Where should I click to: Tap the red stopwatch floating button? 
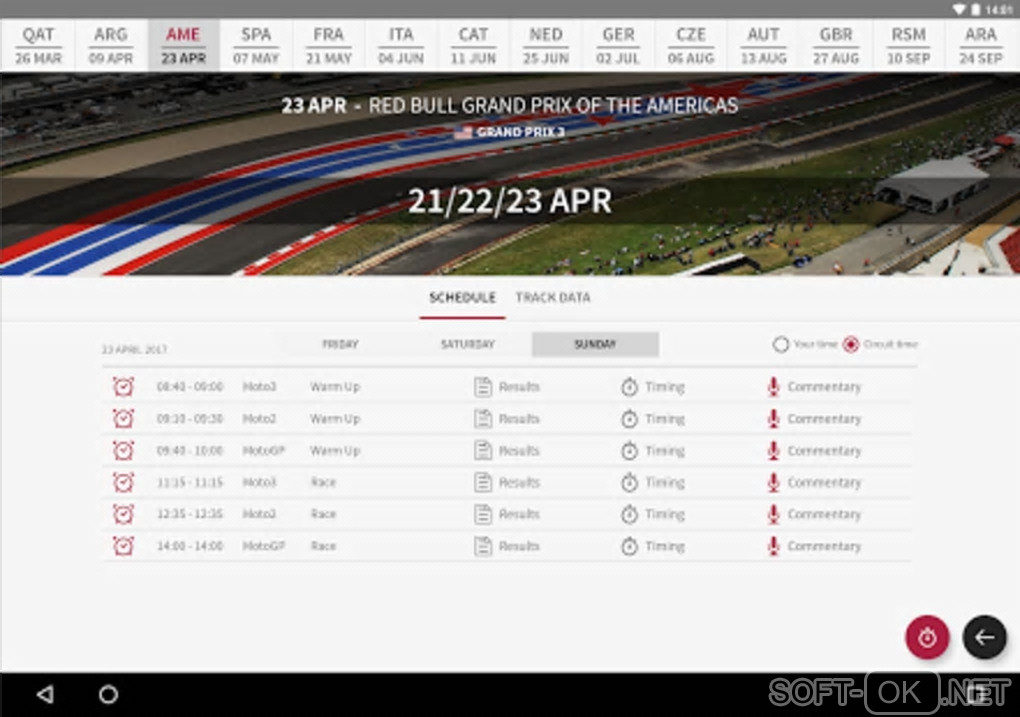927,637
